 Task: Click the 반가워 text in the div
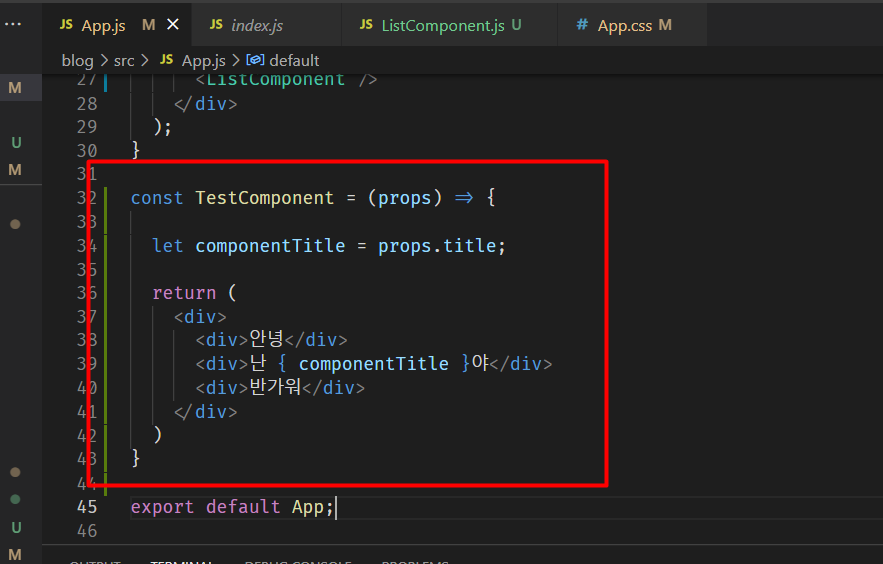pyautogui.click(x=275, y=387)
